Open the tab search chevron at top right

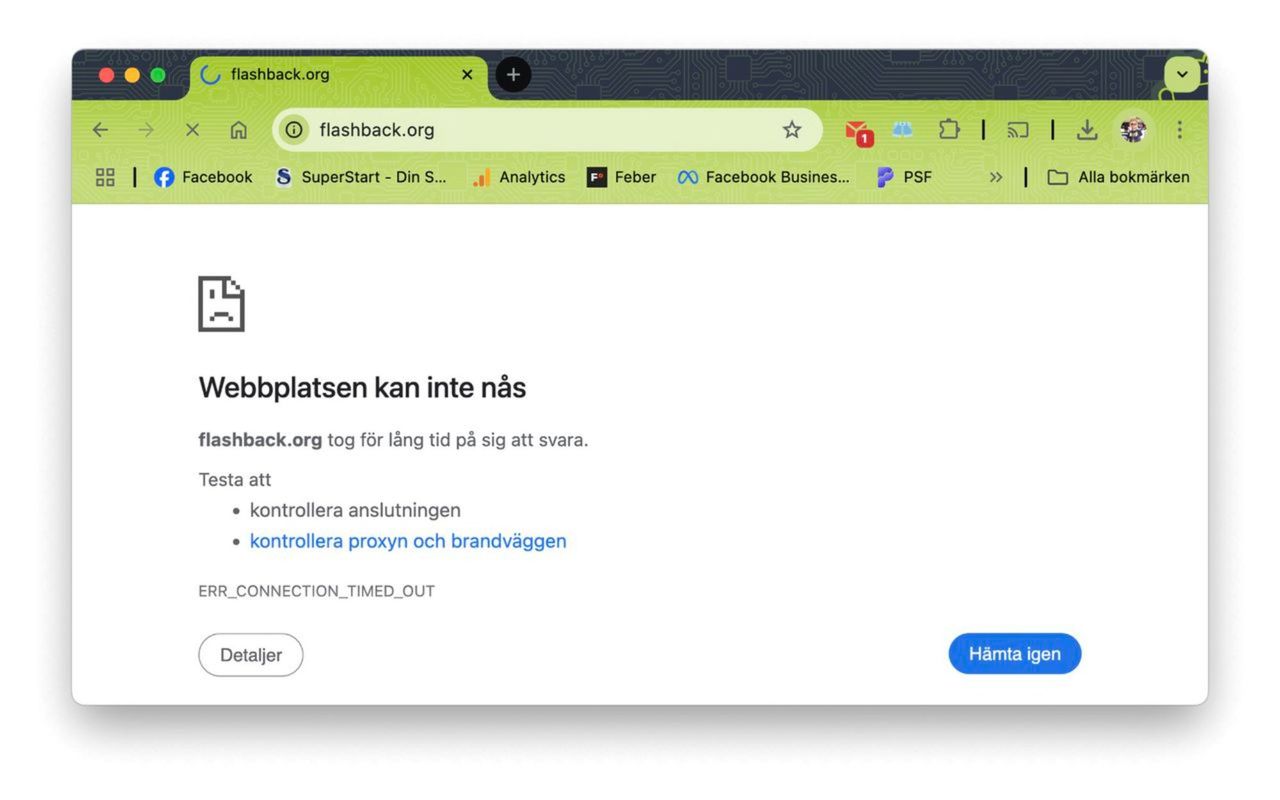(1181, 74)
